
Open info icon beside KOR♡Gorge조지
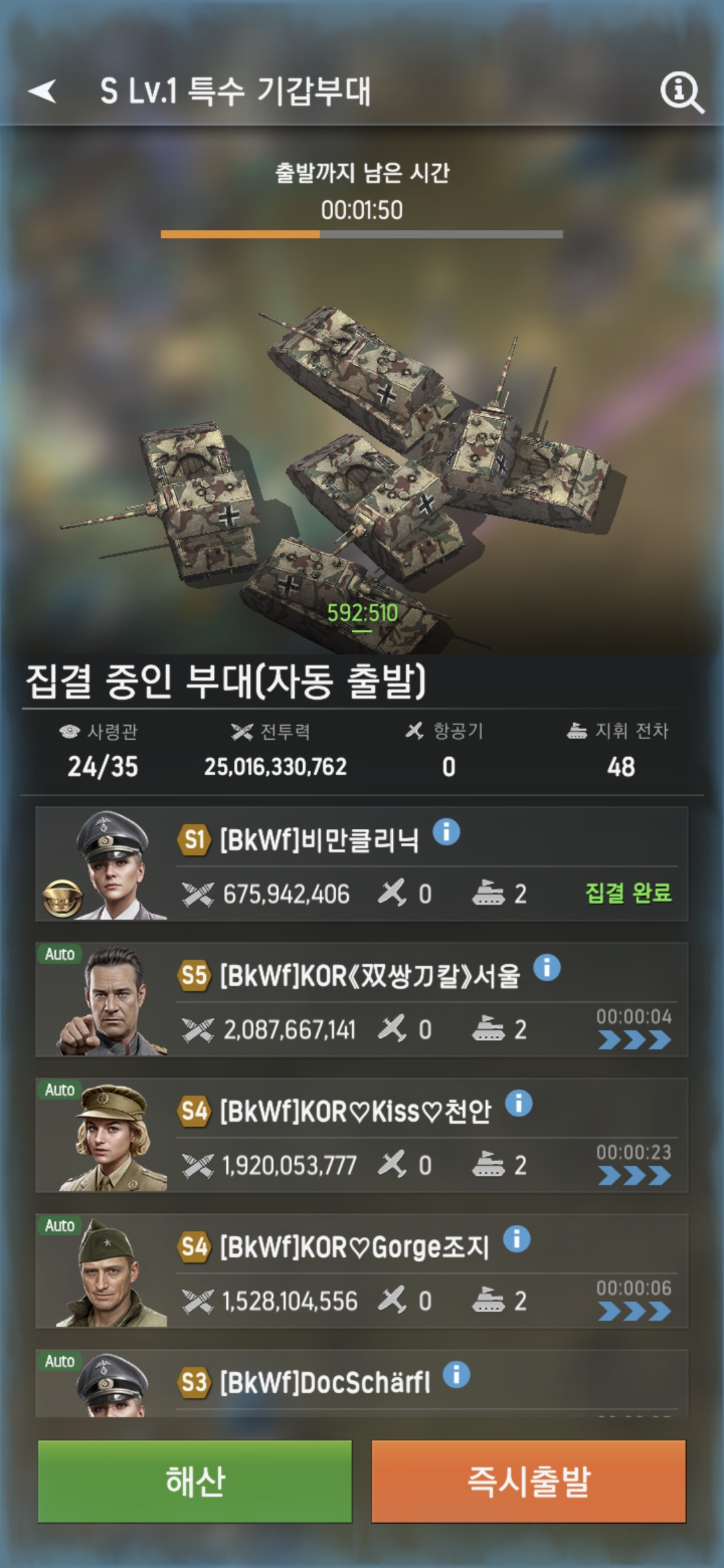point(517,1239)
